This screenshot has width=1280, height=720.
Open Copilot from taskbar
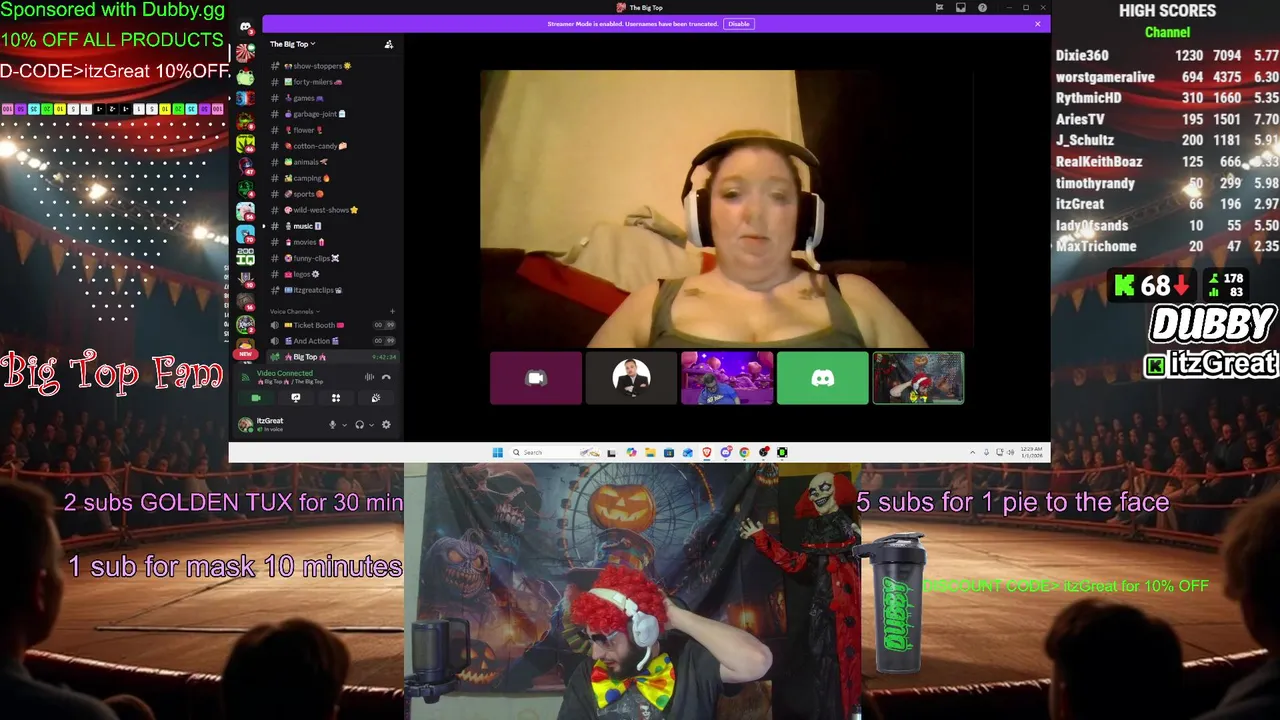631,452
